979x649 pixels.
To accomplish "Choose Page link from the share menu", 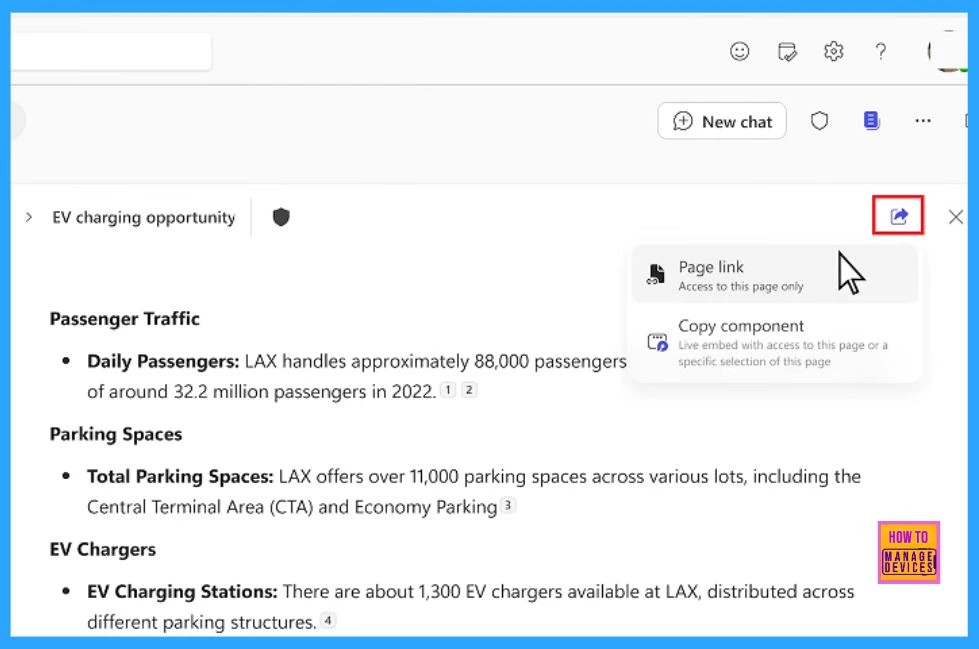I will coord(774,275).
